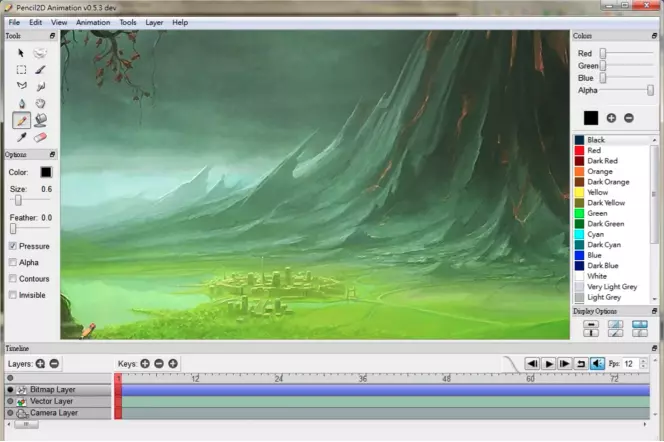Open the Edit menu
Viewport: 664px width, 442px height.
35,22
